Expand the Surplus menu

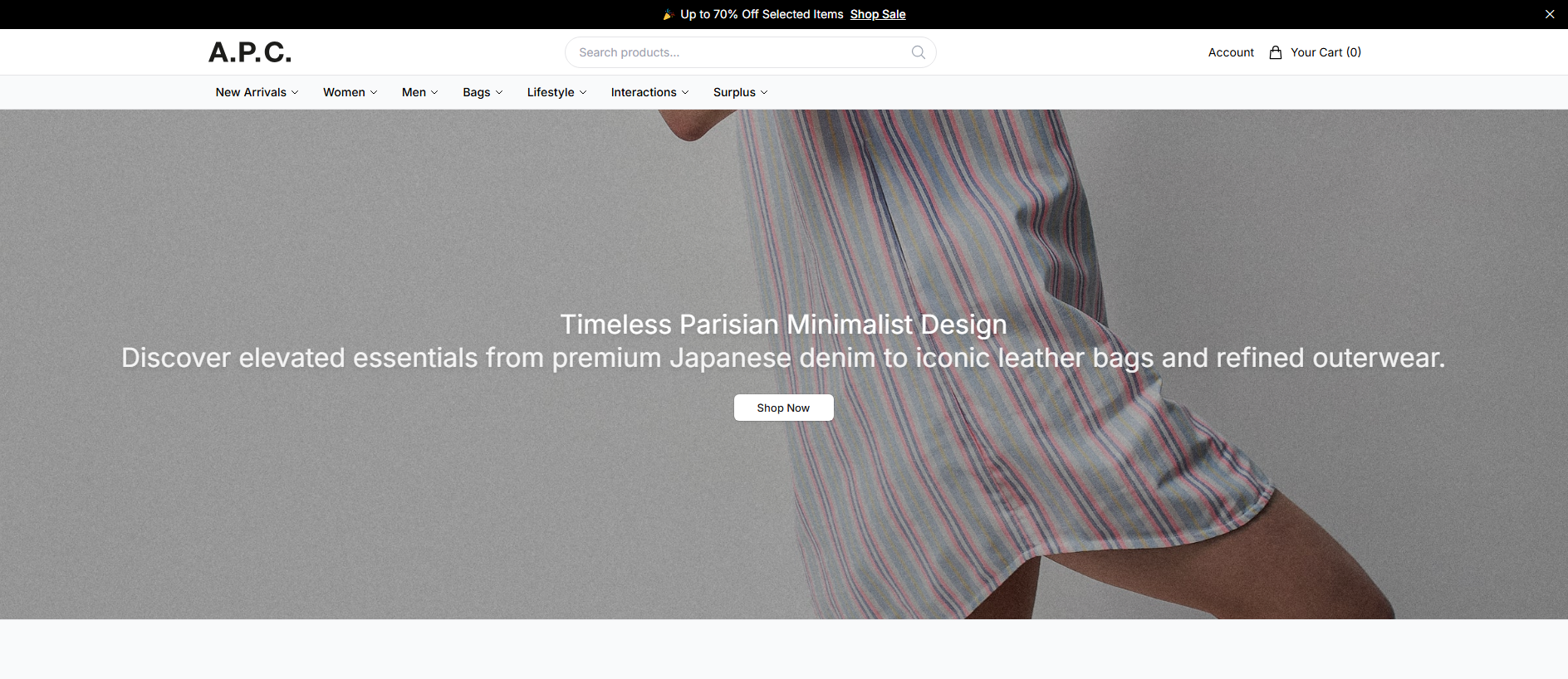pyautogui.click(x=740, y=92)
